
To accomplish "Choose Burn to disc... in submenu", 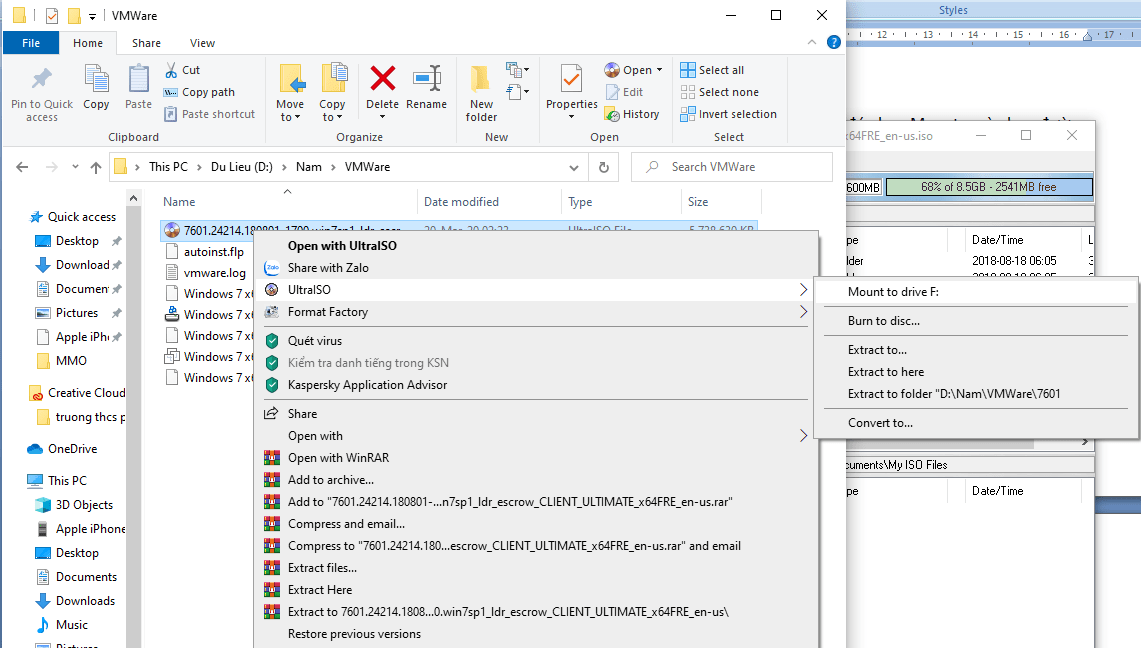I will (x=883, y=321).
